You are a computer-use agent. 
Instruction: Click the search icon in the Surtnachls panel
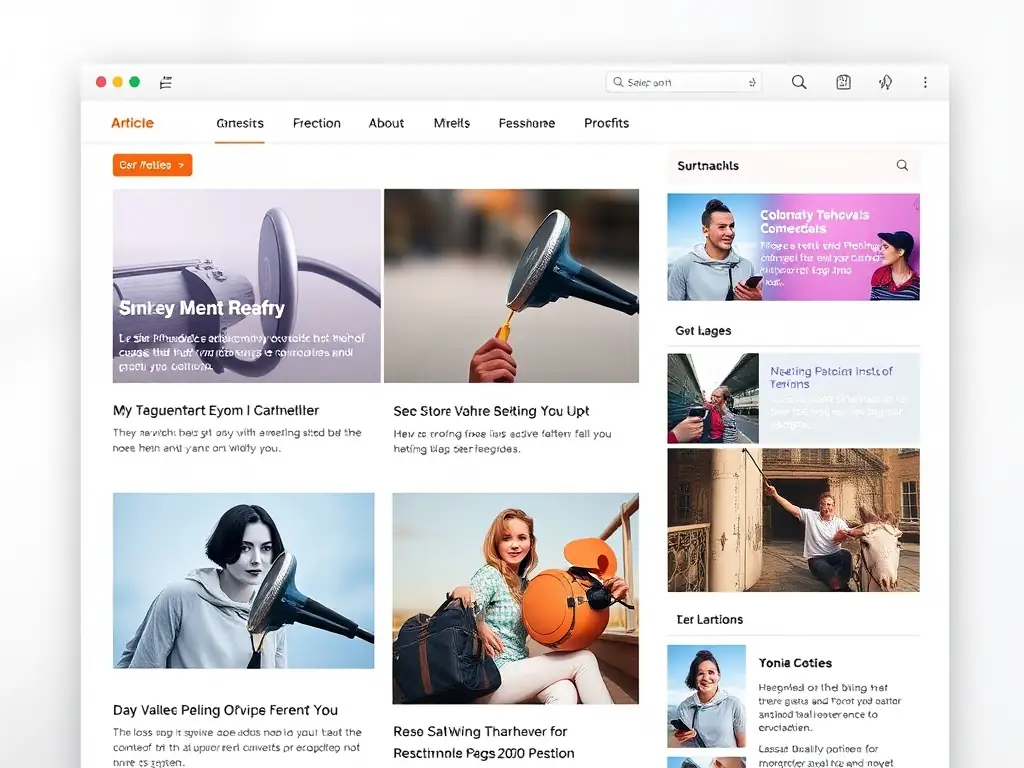(x=902, y=165)
